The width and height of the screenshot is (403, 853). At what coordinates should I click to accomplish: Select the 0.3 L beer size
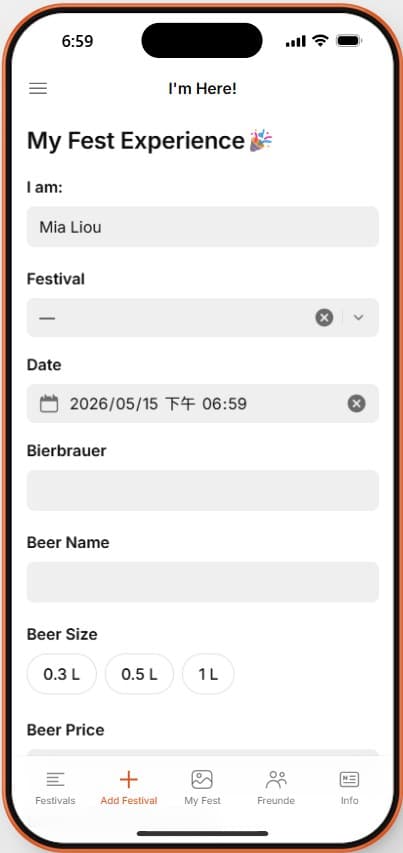click(x=61, y=674)
